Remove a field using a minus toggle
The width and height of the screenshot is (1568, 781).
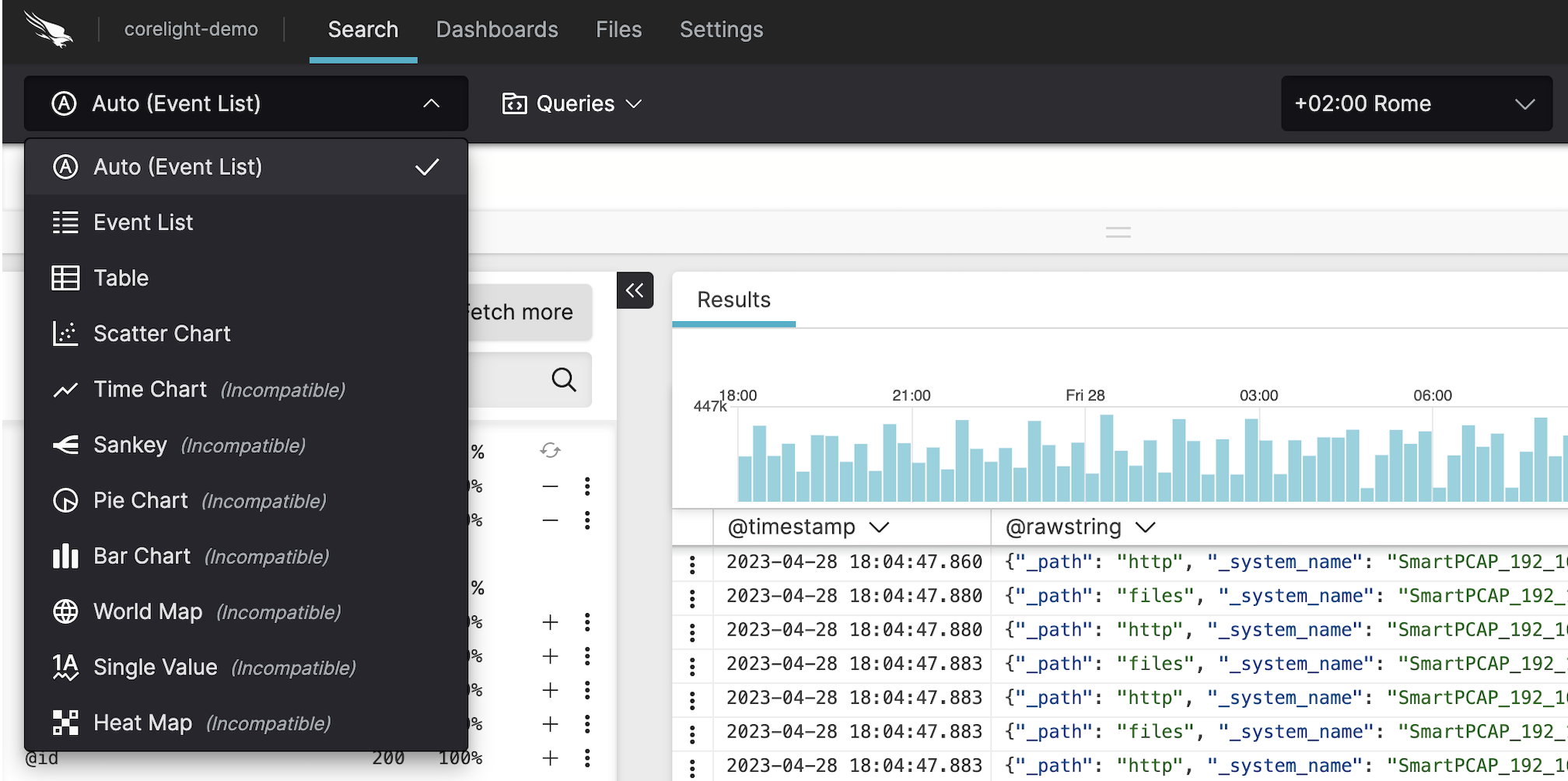(550, 486)
